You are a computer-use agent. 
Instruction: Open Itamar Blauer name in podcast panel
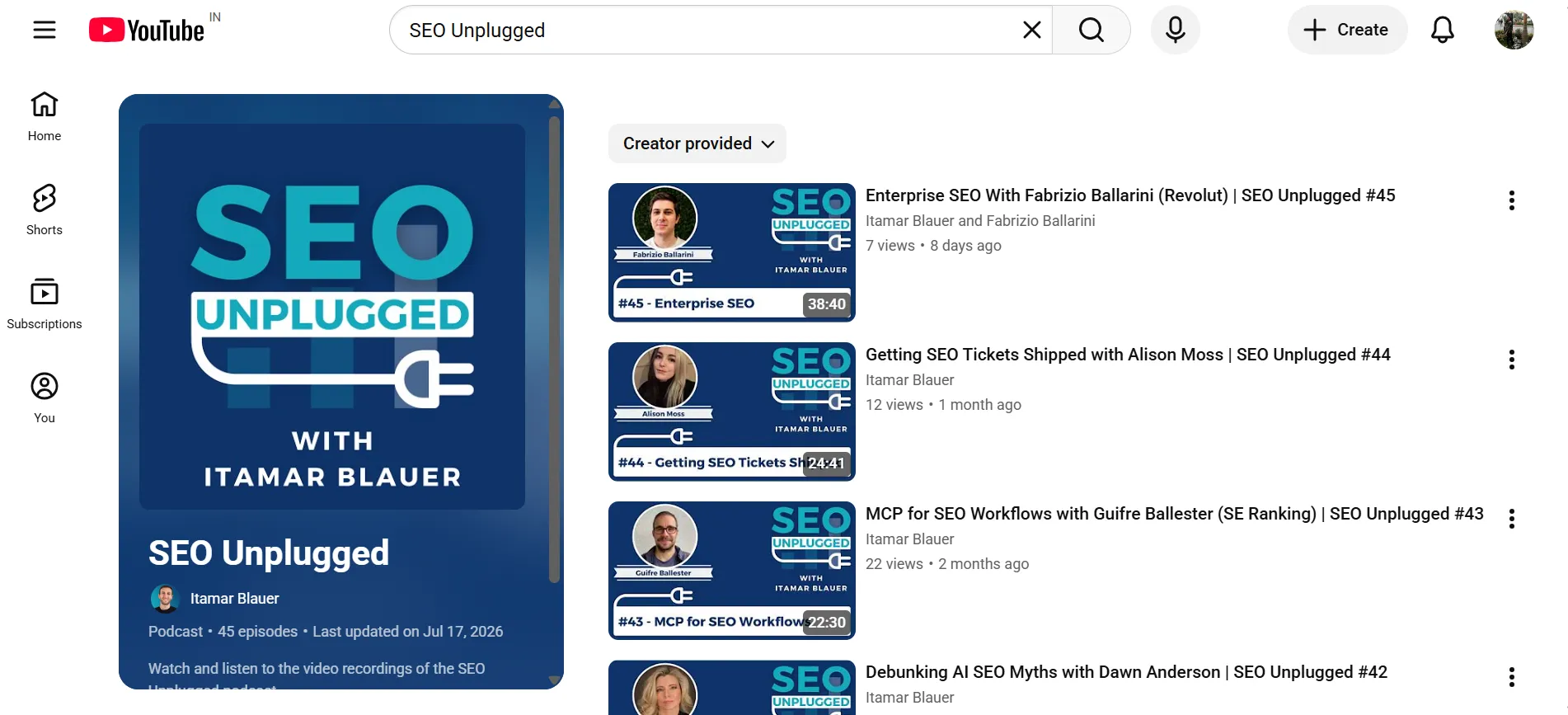click(x=234, y=599)
